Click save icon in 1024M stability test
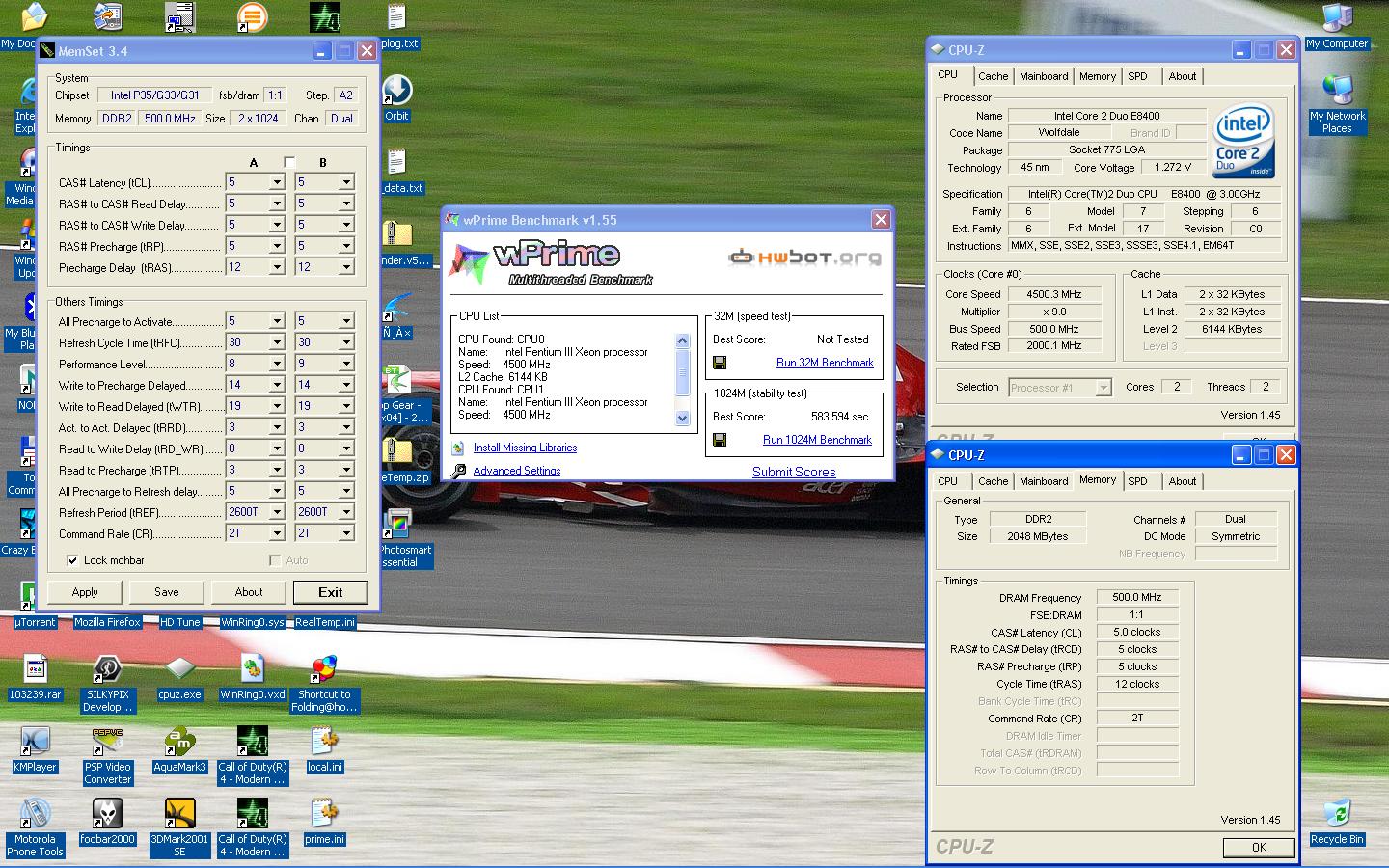This screenshot has width=1389, height=868. tap(719, 440)
